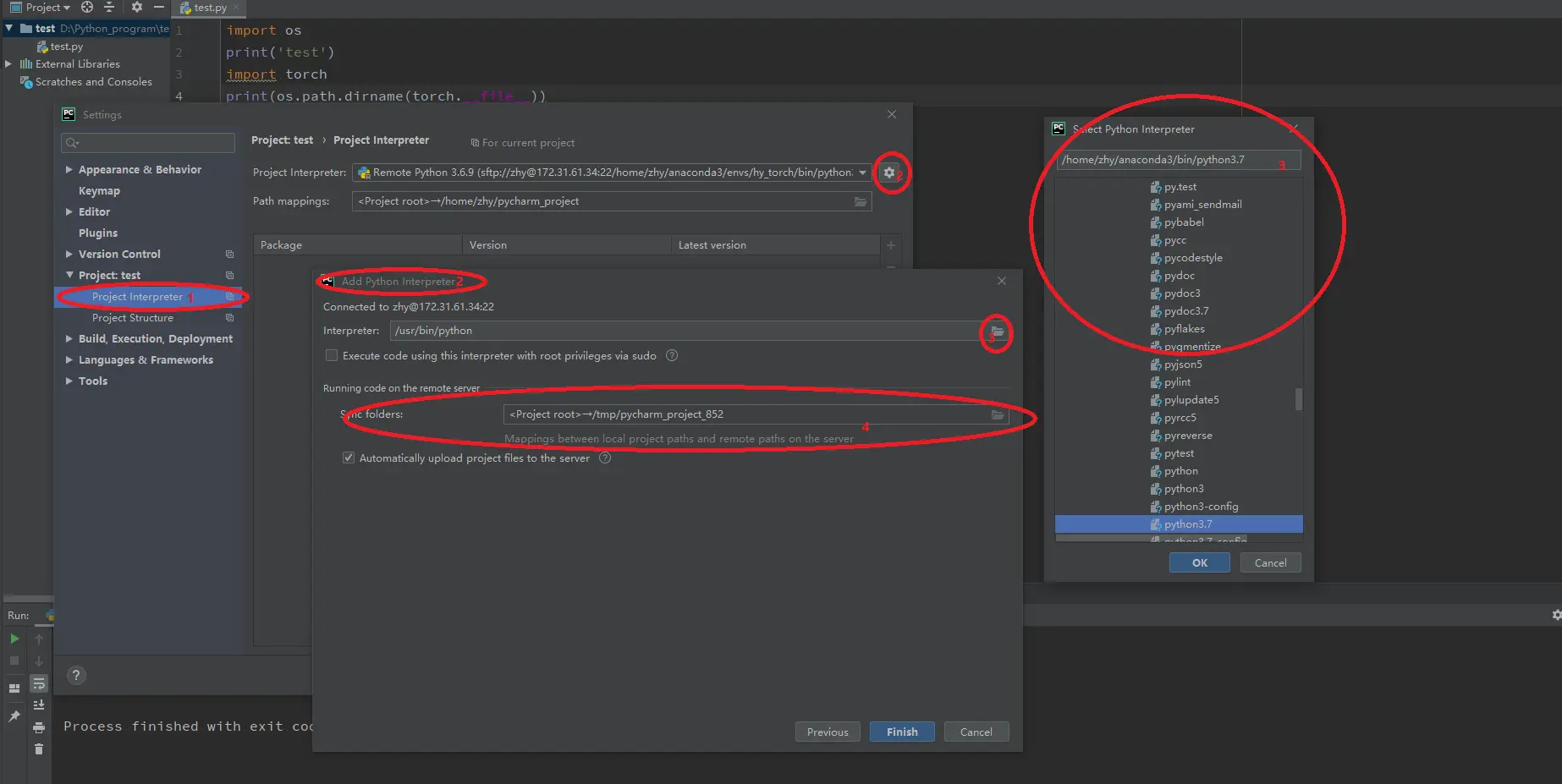The image size is (1562, 784).
Task: Open the Project view dropdown
Action: pyautogui.click(x=41, y=8)
